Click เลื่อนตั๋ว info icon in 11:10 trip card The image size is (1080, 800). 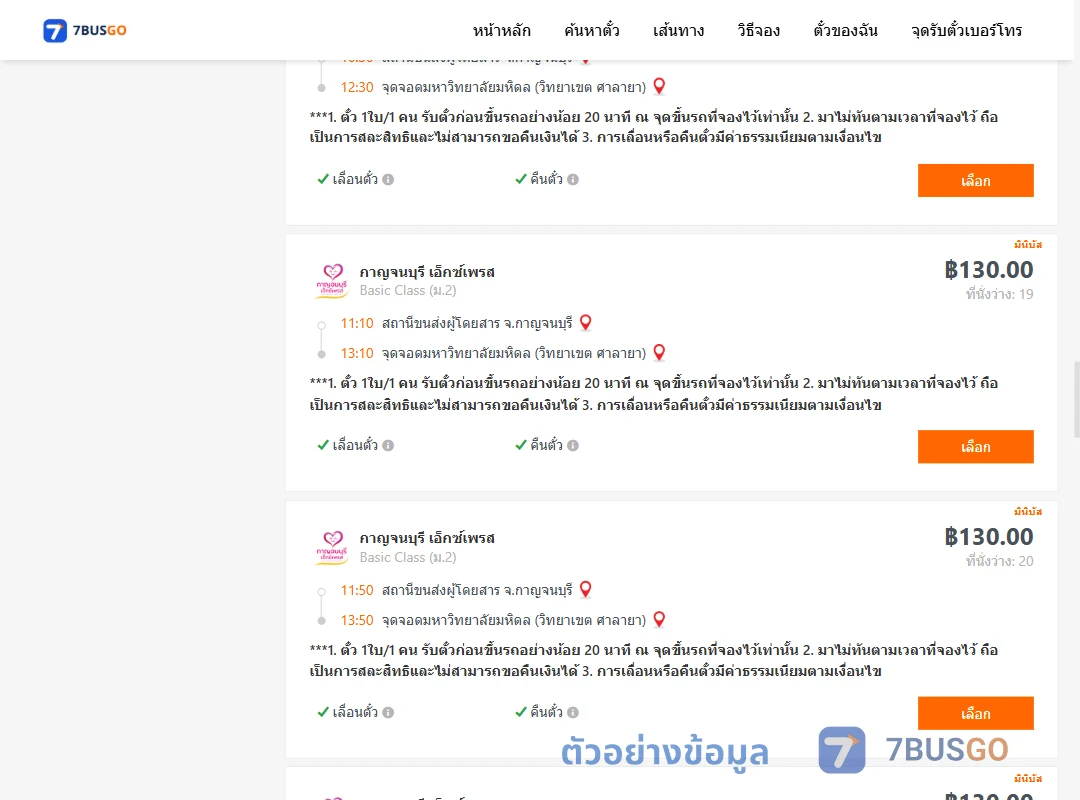coord(388,445)
